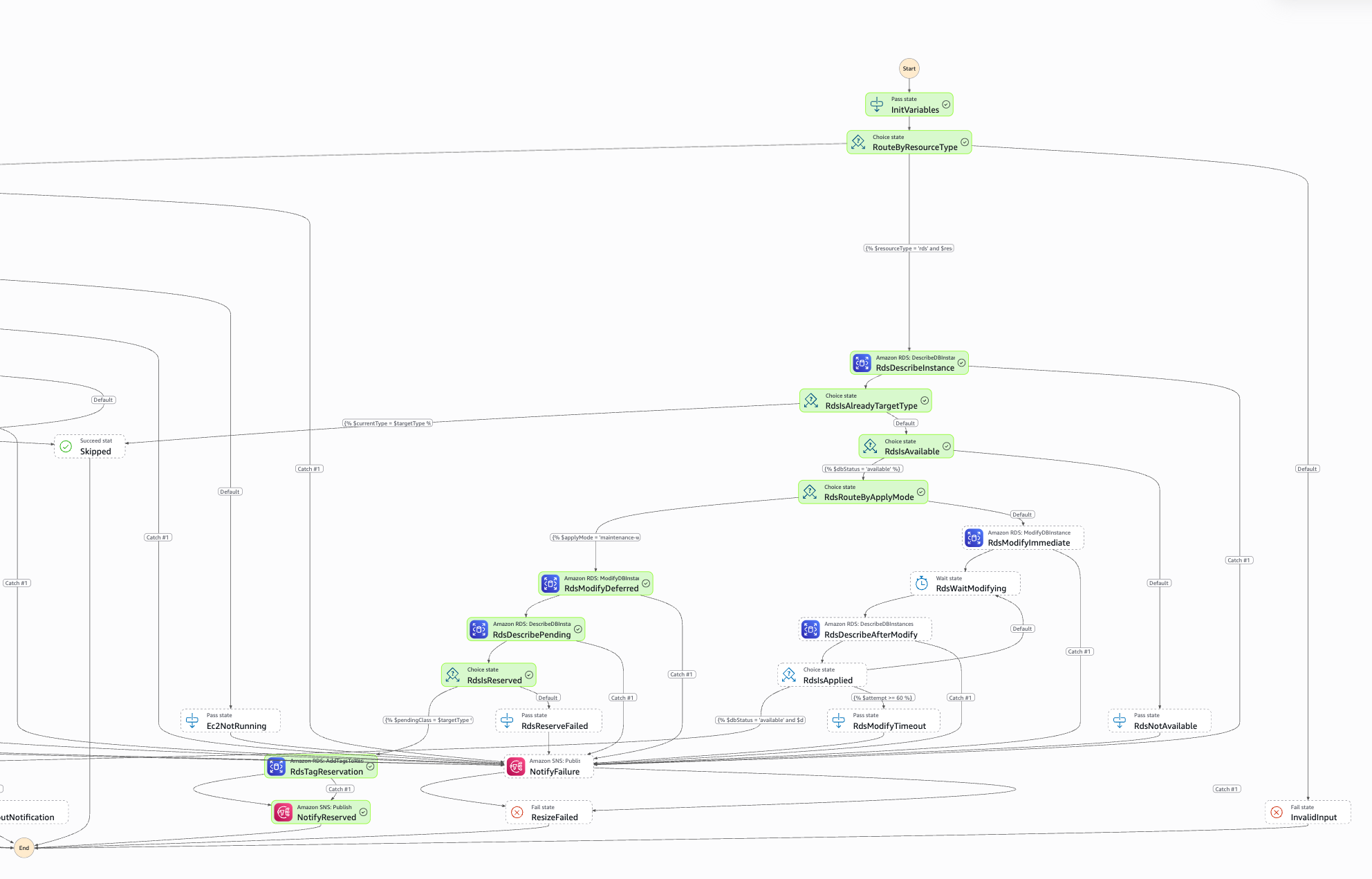Click the $resourceType = 'rds' condition label

909,248
